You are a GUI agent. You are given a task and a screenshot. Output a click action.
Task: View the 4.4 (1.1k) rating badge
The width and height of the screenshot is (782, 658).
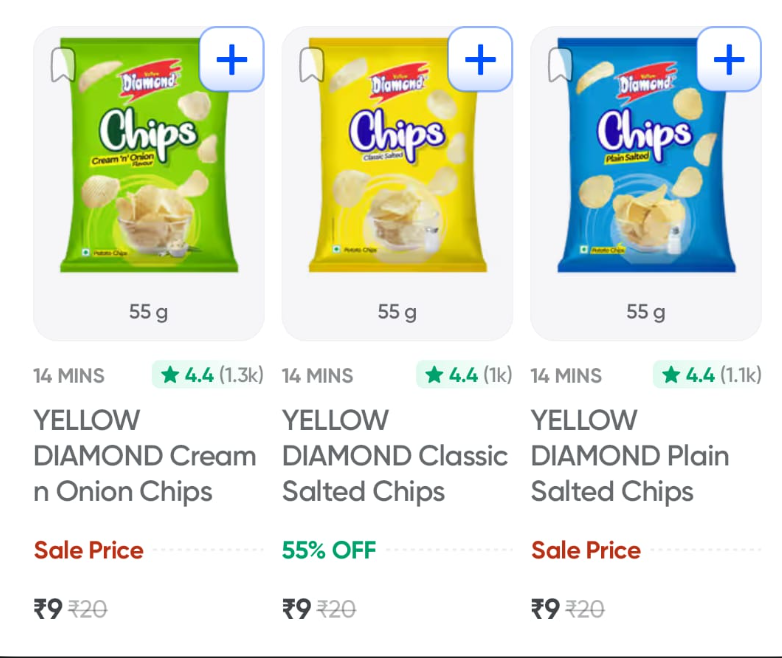pos(709,375)
